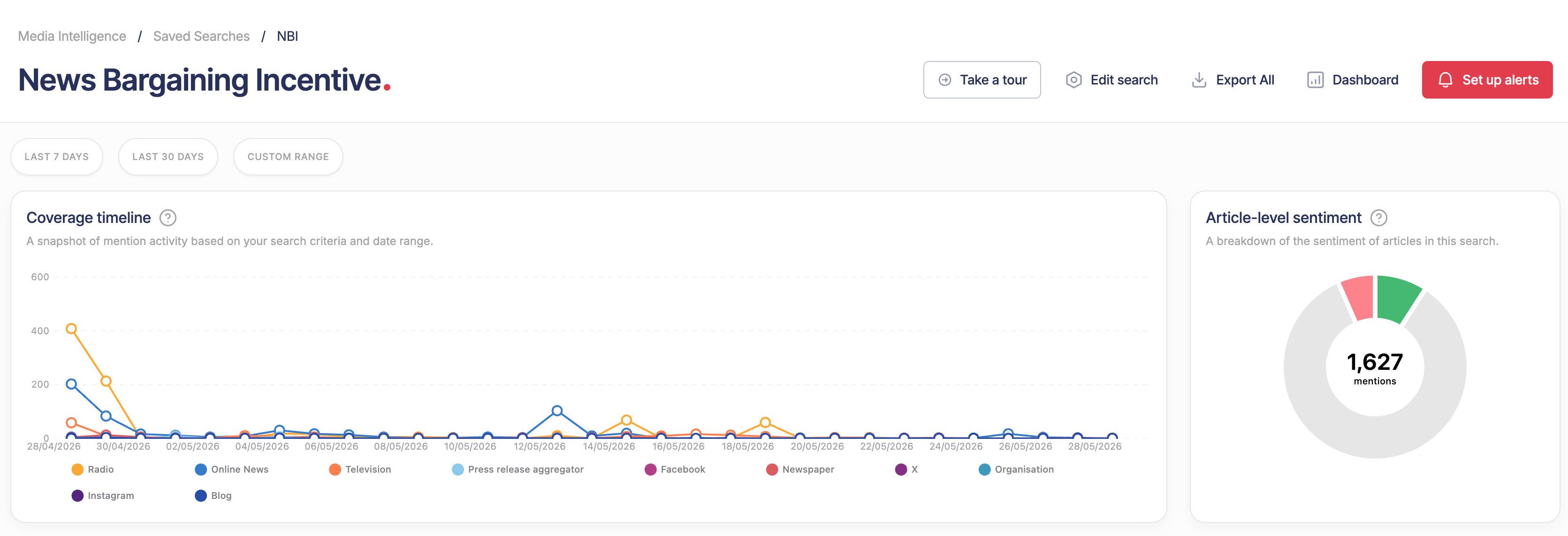Click the NBI breadcrumb
Image resolution: width=1568 pixels, height=536 pixels.
point(287,36)
